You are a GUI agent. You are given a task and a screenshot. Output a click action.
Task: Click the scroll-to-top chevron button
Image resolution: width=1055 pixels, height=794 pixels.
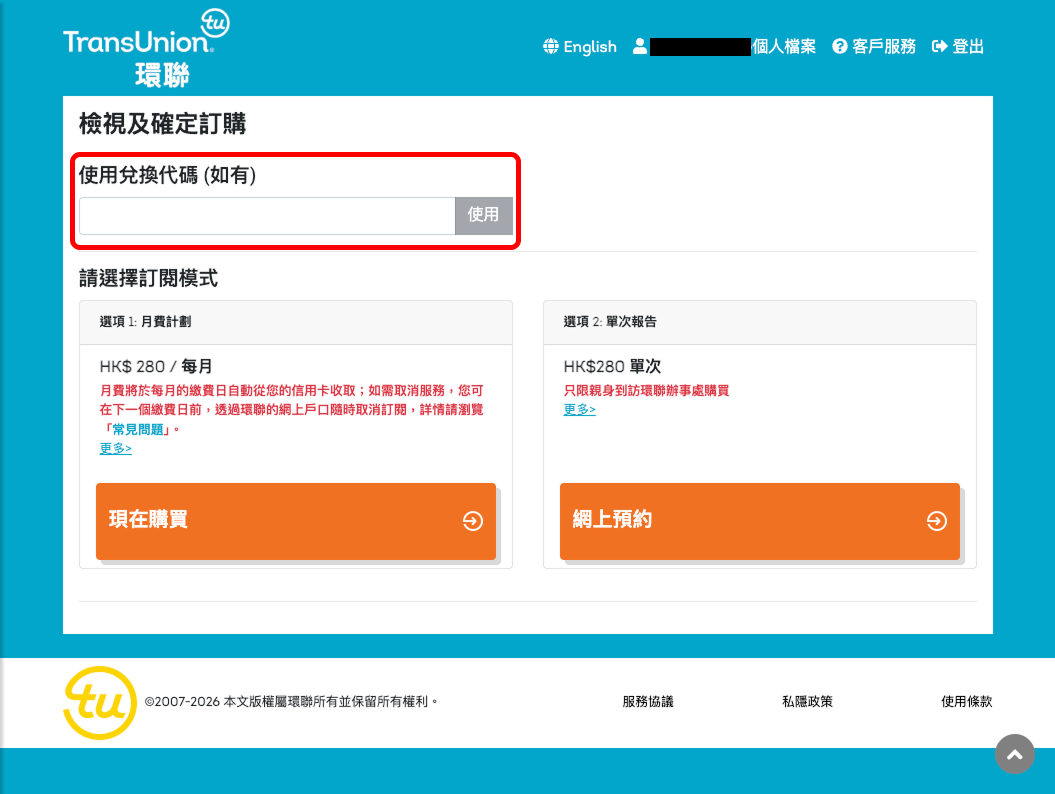pyautogui.click(x=1015, y=754)
